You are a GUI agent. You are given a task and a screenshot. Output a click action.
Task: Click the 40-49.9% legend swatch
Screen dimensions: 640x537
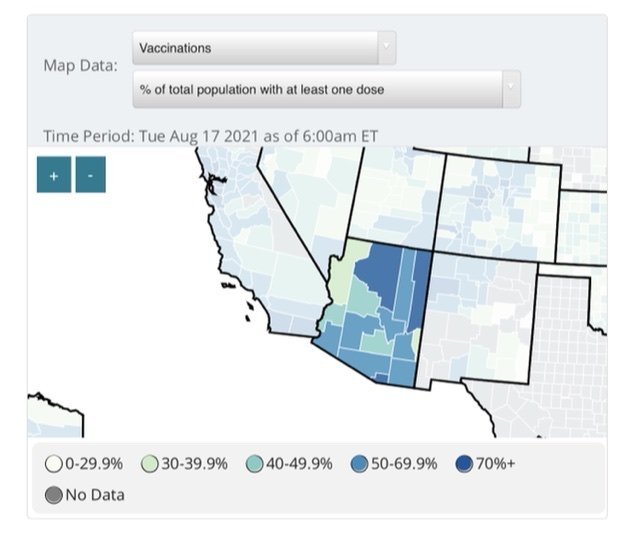click(x=254, y=464)
